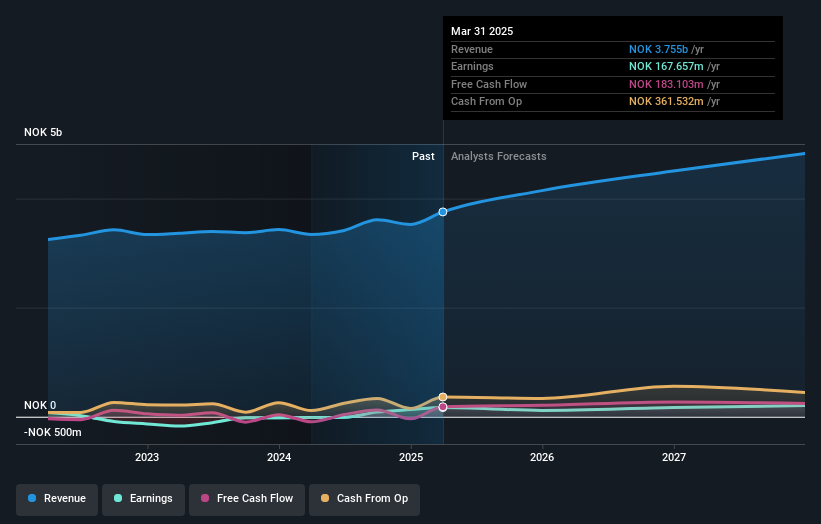Screen dimensions: 821x524
Task: Click the NOK 183.103m free cash flow value
Action: click(x=666, y=84)
